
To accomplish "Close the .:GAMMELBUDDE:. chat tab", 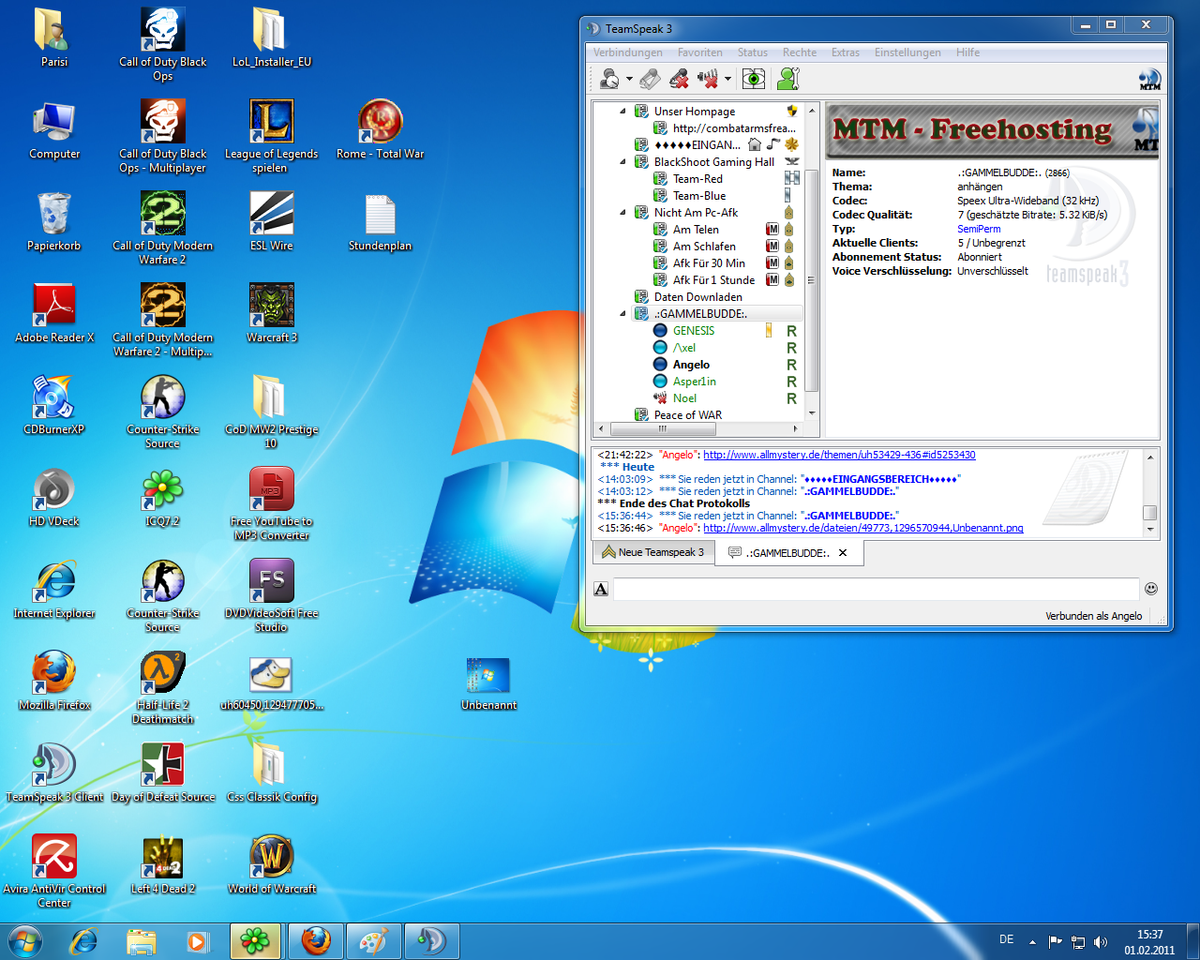I will tap(843, 552).
